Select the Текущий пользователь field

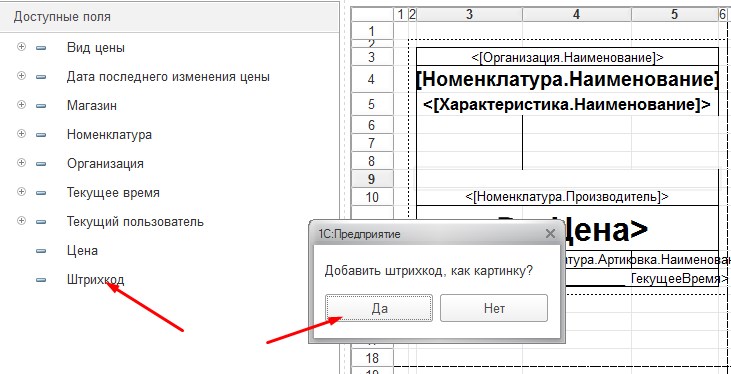click(135, 222)
